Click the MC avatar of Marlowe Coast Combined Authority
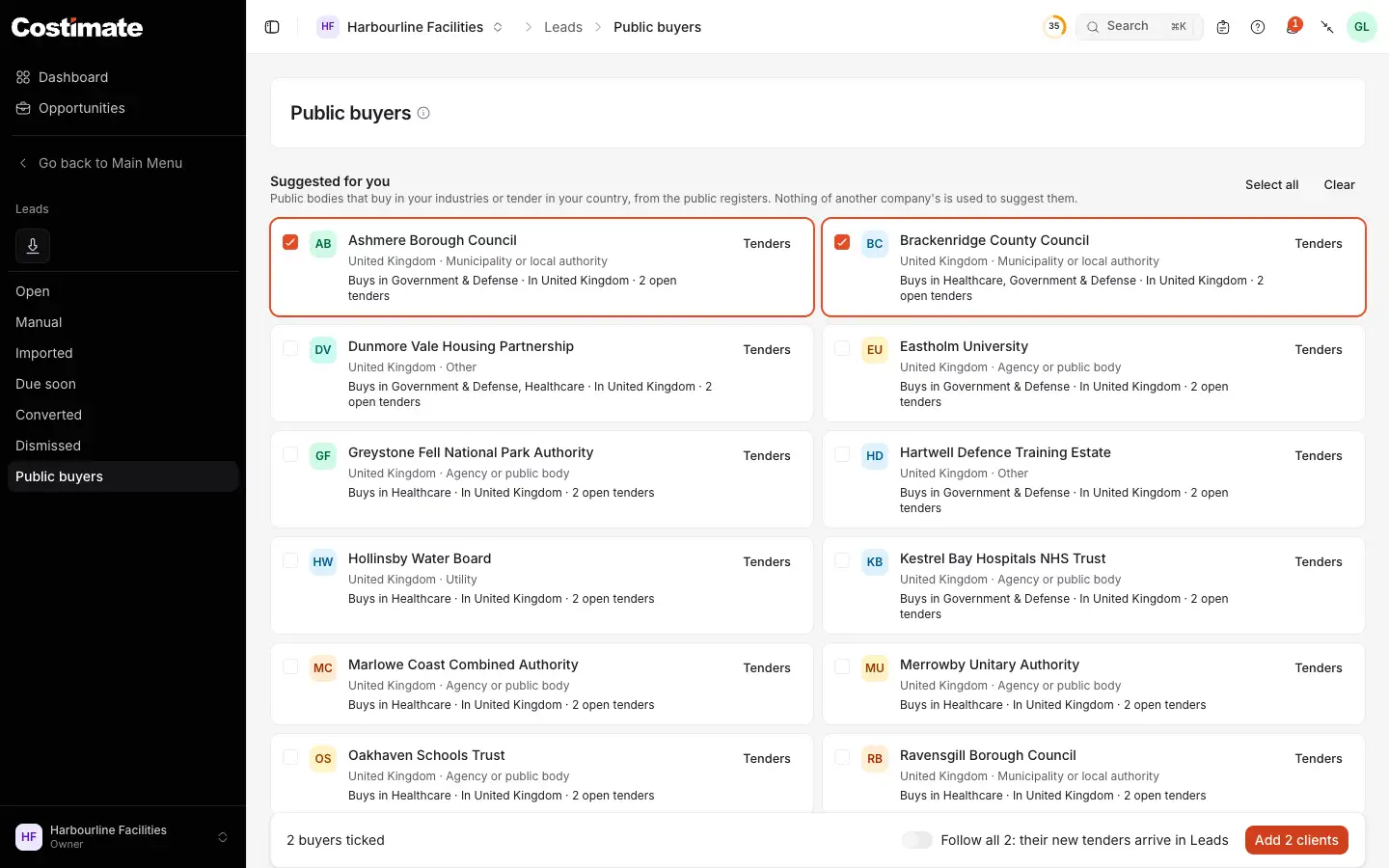 pos(323,668)
